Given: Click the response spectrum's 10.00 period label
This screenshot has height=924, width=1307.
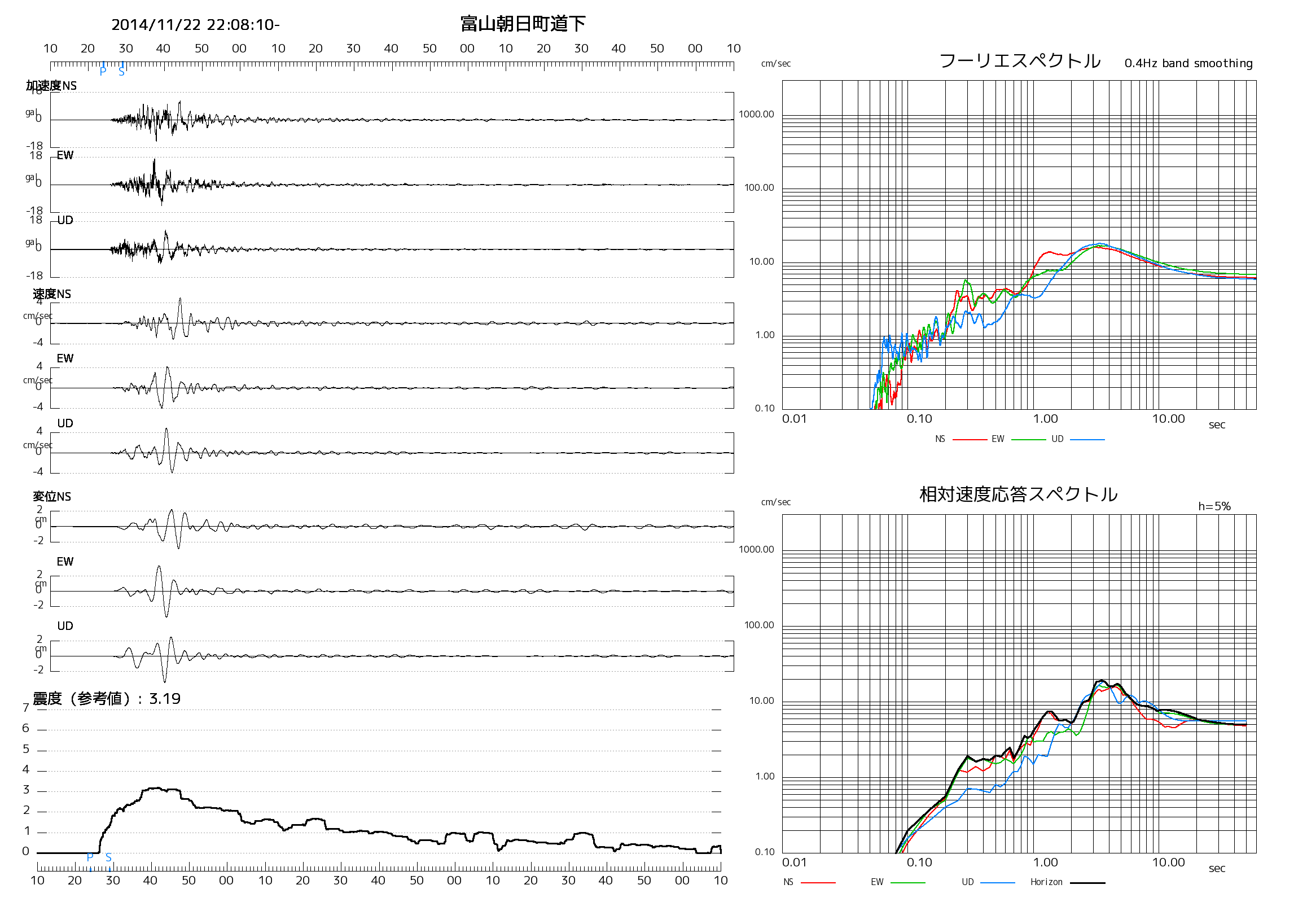Looking at the screenshot, I should [x=1168, y=862].
